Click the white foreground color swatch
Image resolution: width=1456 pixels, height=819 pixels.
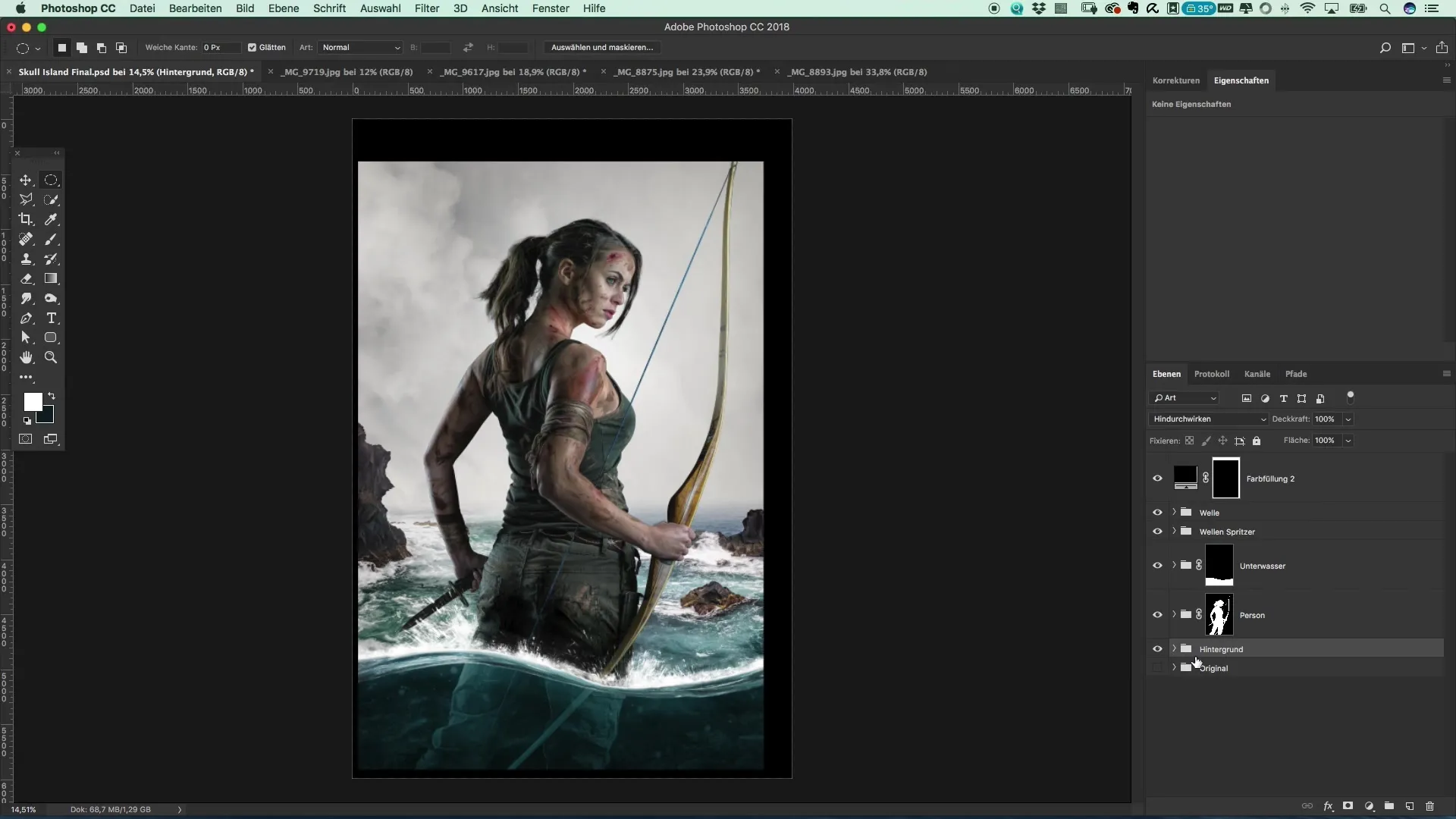pyautogui.click(x=33, y=401)
